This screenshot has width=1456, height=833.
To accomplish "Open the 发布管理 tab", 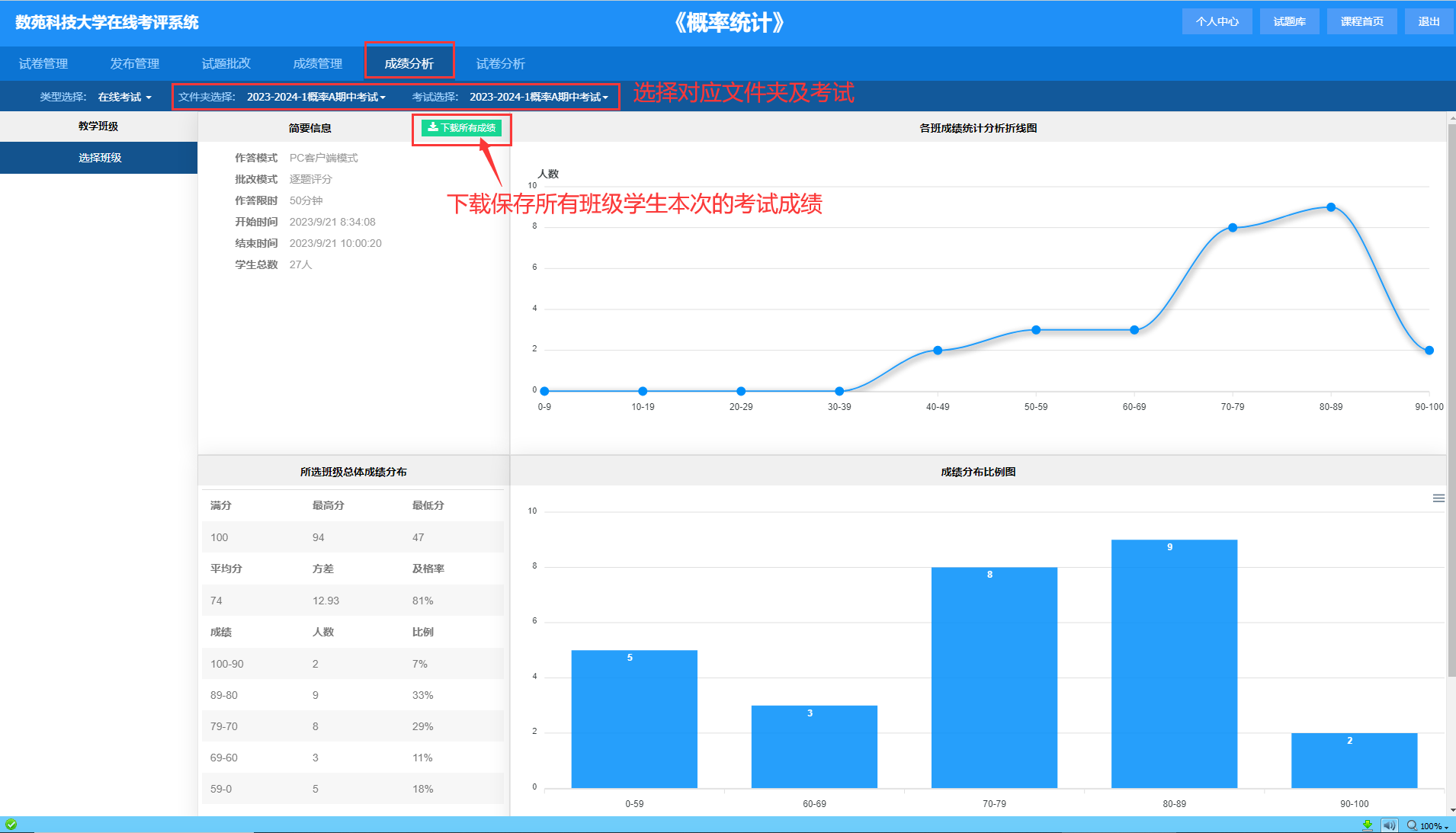I will (x=135, y=63).
